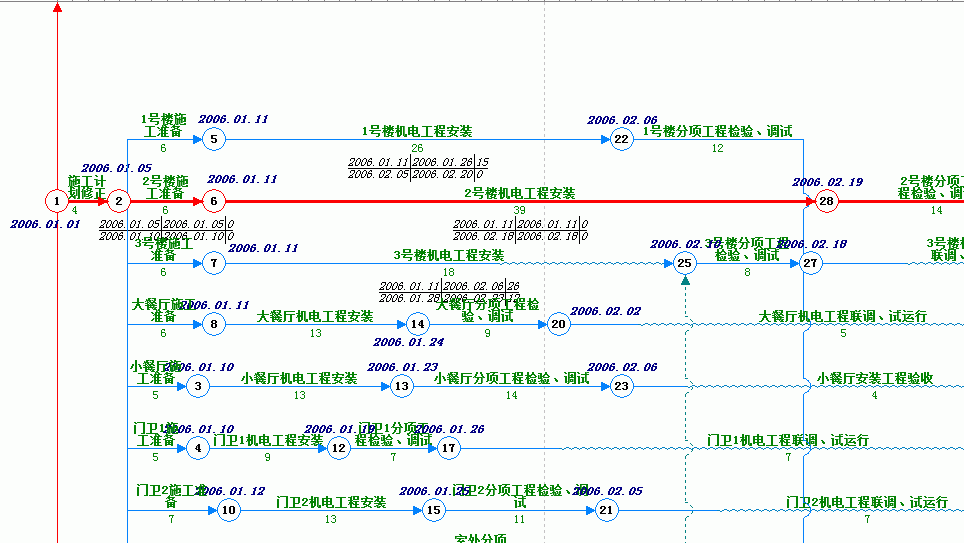Click task 小餐厅分项工程检验、调试
The width and height of the screenshot is (964, 543).
pos(512,378)
